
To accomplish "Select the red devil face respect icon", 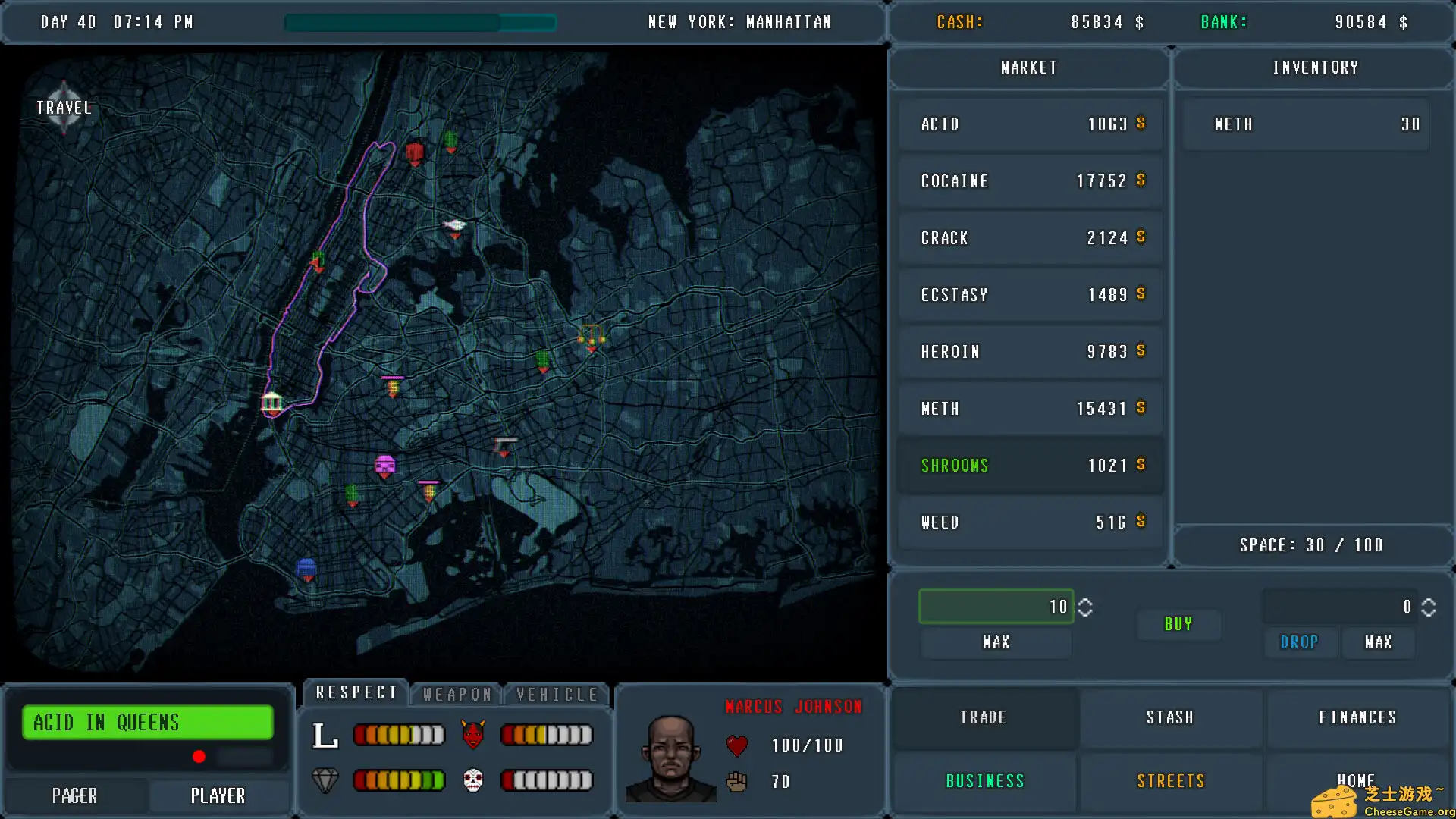I will point(473,733).
